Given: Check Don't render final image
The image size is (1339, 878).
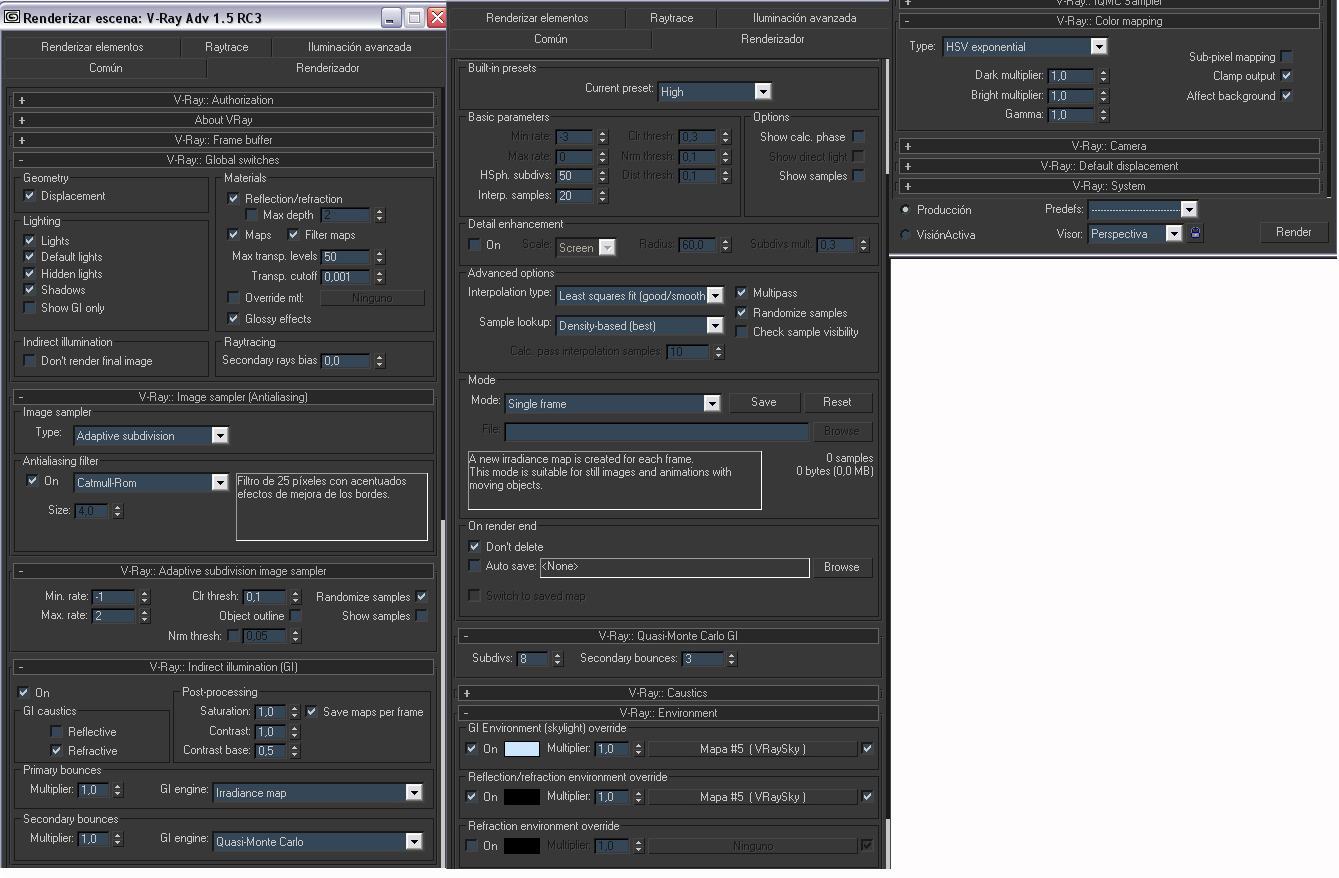Looking at the screenshot, I should pos(30,361).
